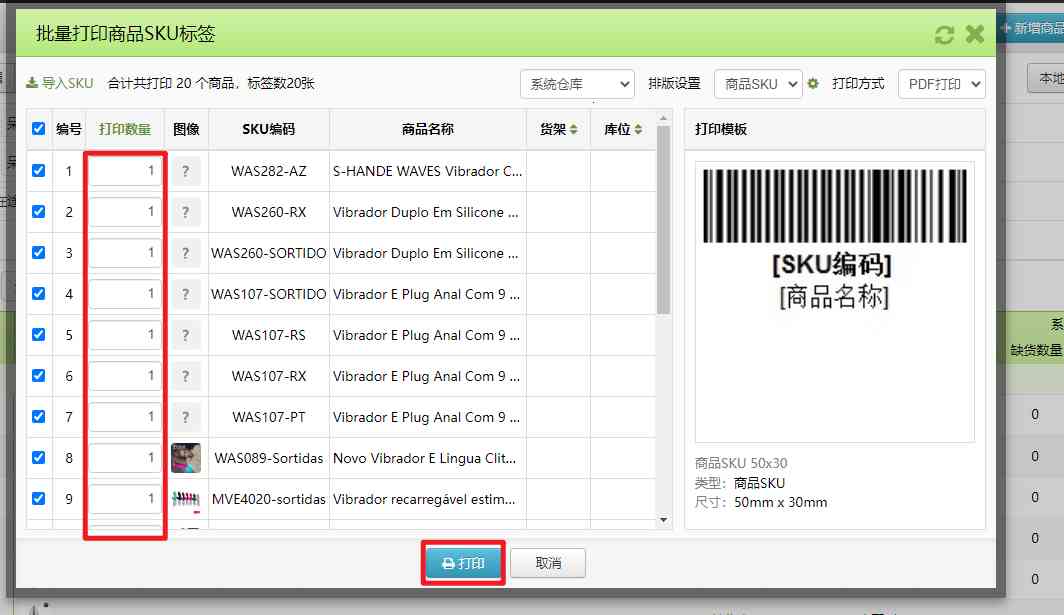Screen dimensions: 1064x615
Task: Click the 取消 cancel button
Action: tap(548, 563)
